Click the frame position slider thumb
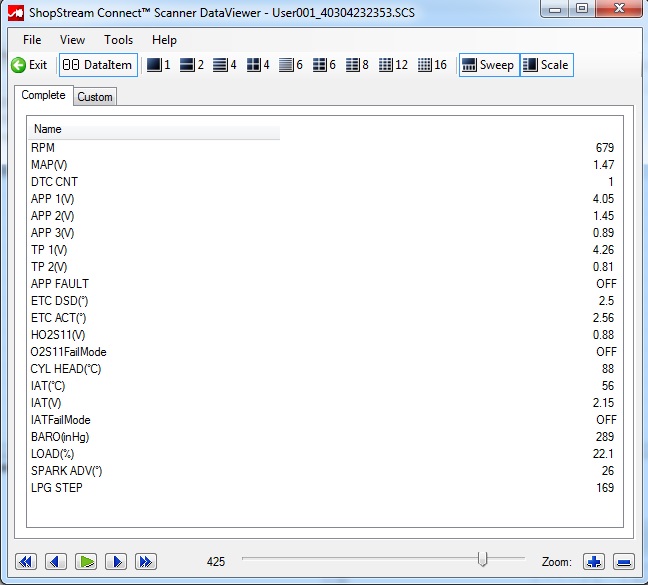Viewport: 648px width, 585px height. pos(482,559)
